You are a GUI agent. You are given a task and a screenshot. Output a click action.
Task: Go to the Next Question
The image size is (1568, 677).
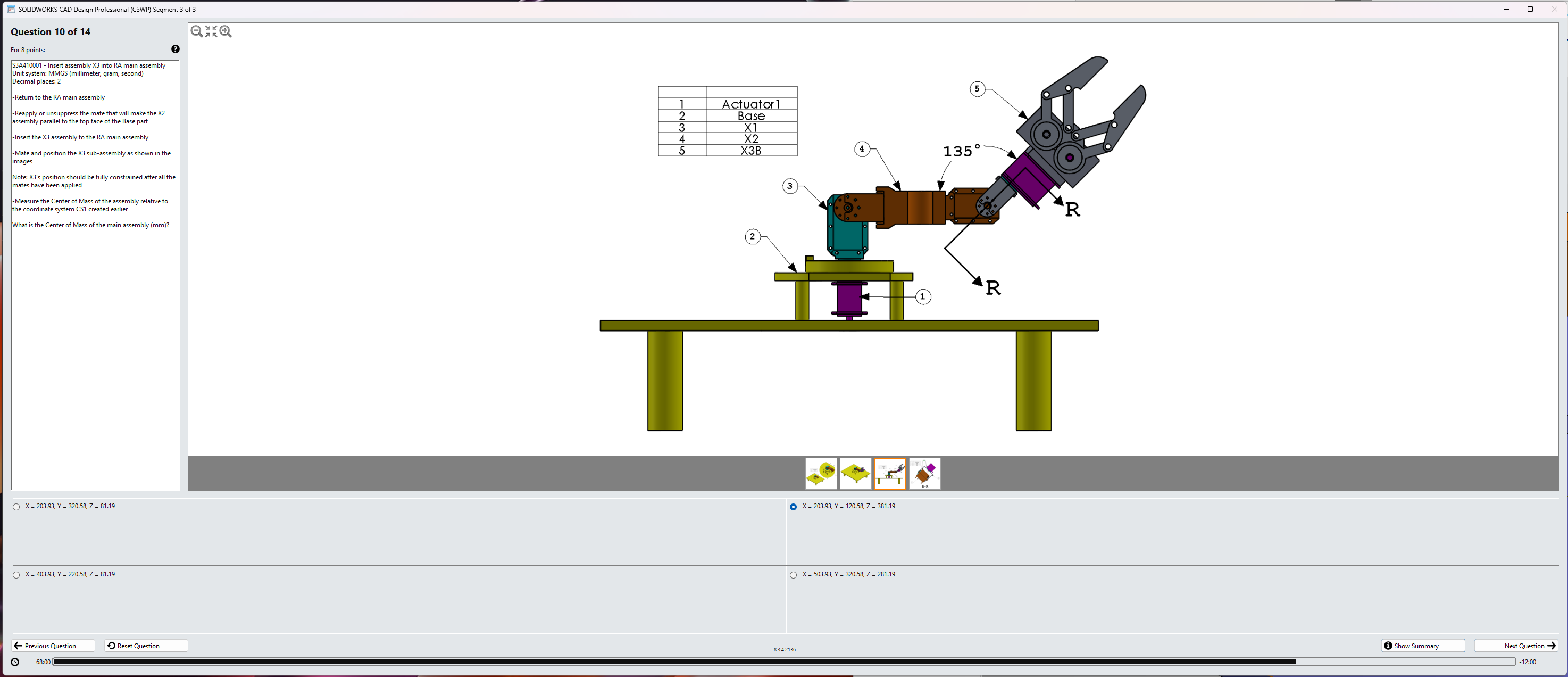(x=1516, y=645)
